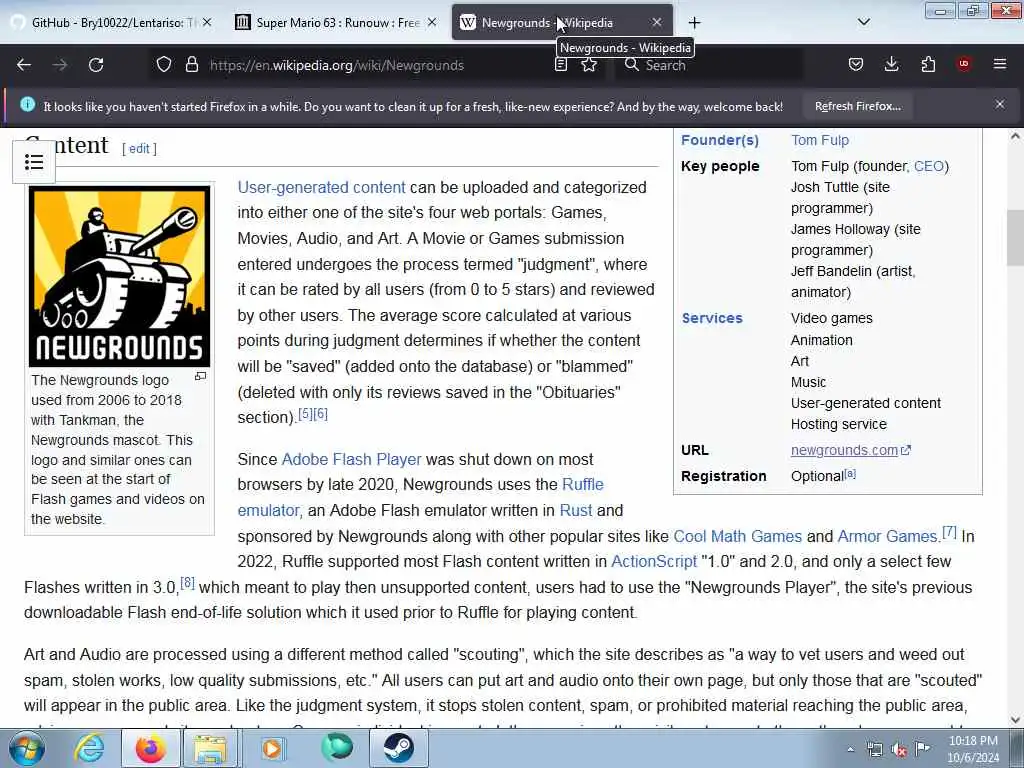Image resolution: width=1024 pixels, height=768 pixels.
Task: Open citation reference 5
Action: tap(305, 414)
